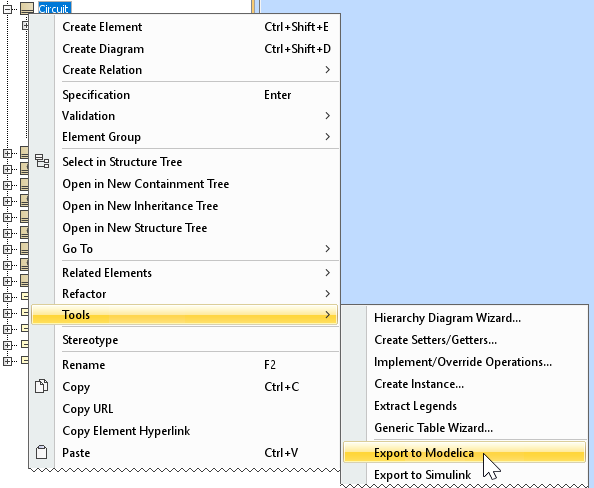Select Copy Element Hyperlink entry
Image resolution: width=594 pixels, height=488 pixels.
click(x=185, y=431)
